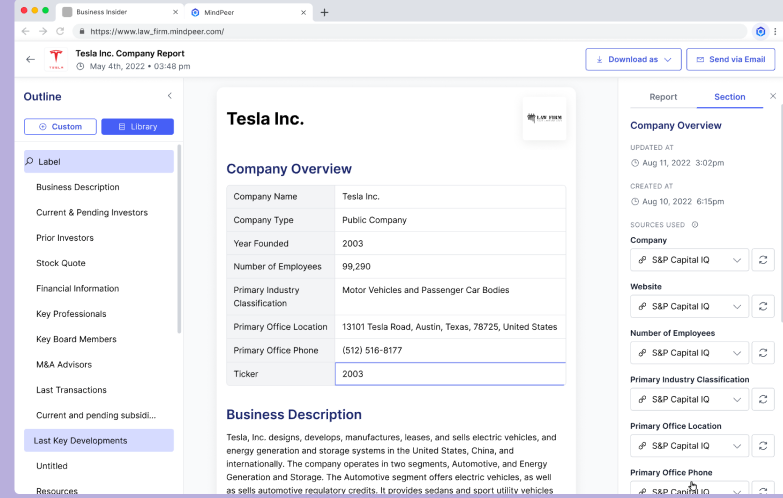This screenshot has width=783, height=498.
Task: Open the browser three-dot menu
Action: [x=775, y=31]
